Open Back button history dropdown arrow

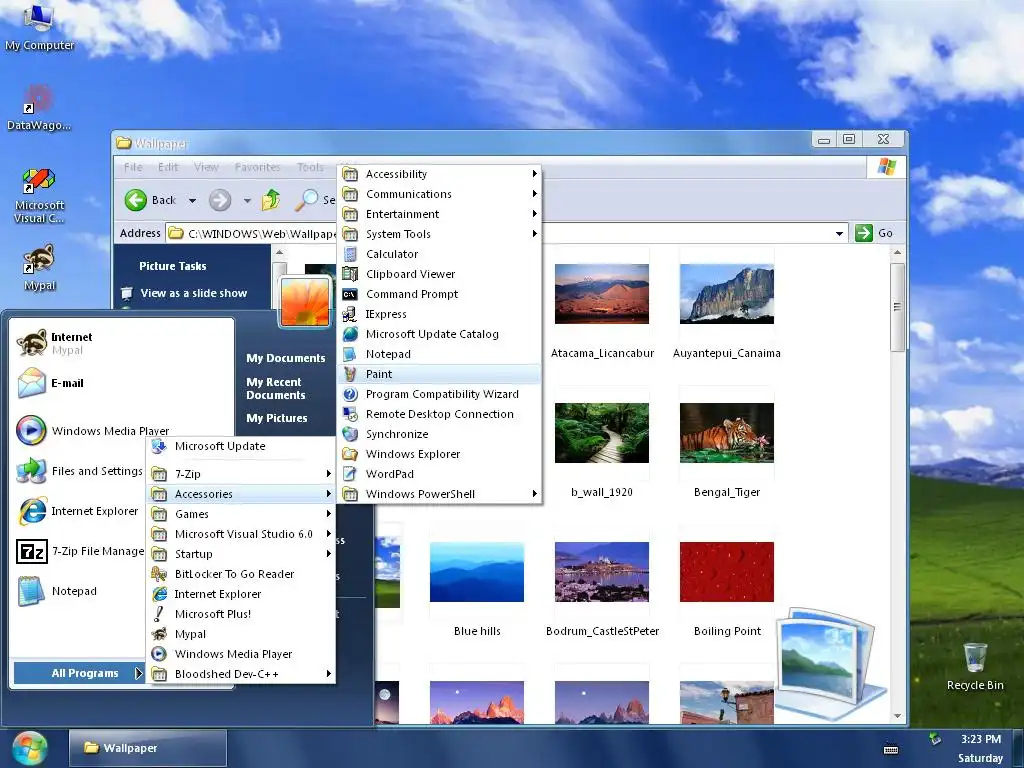point(193,200)
